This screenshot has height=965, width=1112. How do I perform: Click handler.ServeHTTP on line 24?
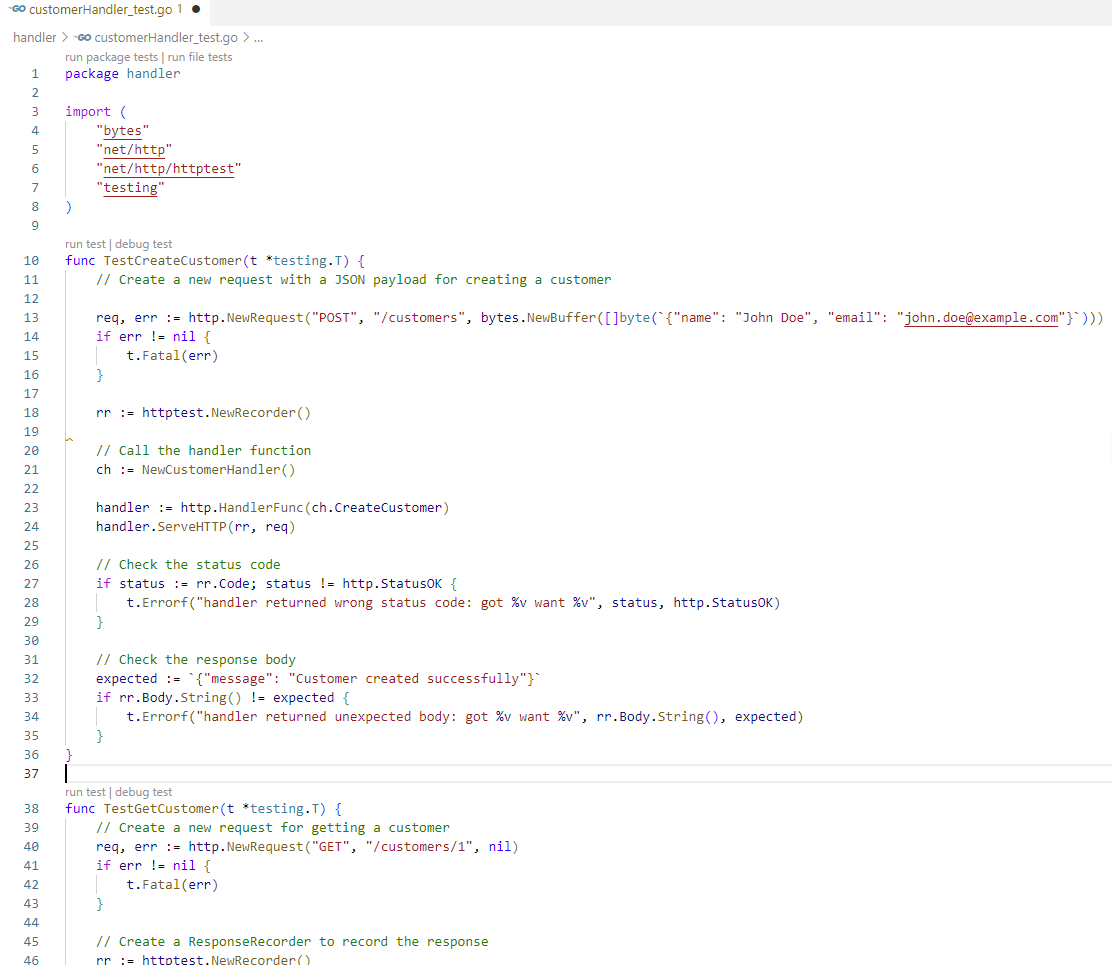coord(161,528)
